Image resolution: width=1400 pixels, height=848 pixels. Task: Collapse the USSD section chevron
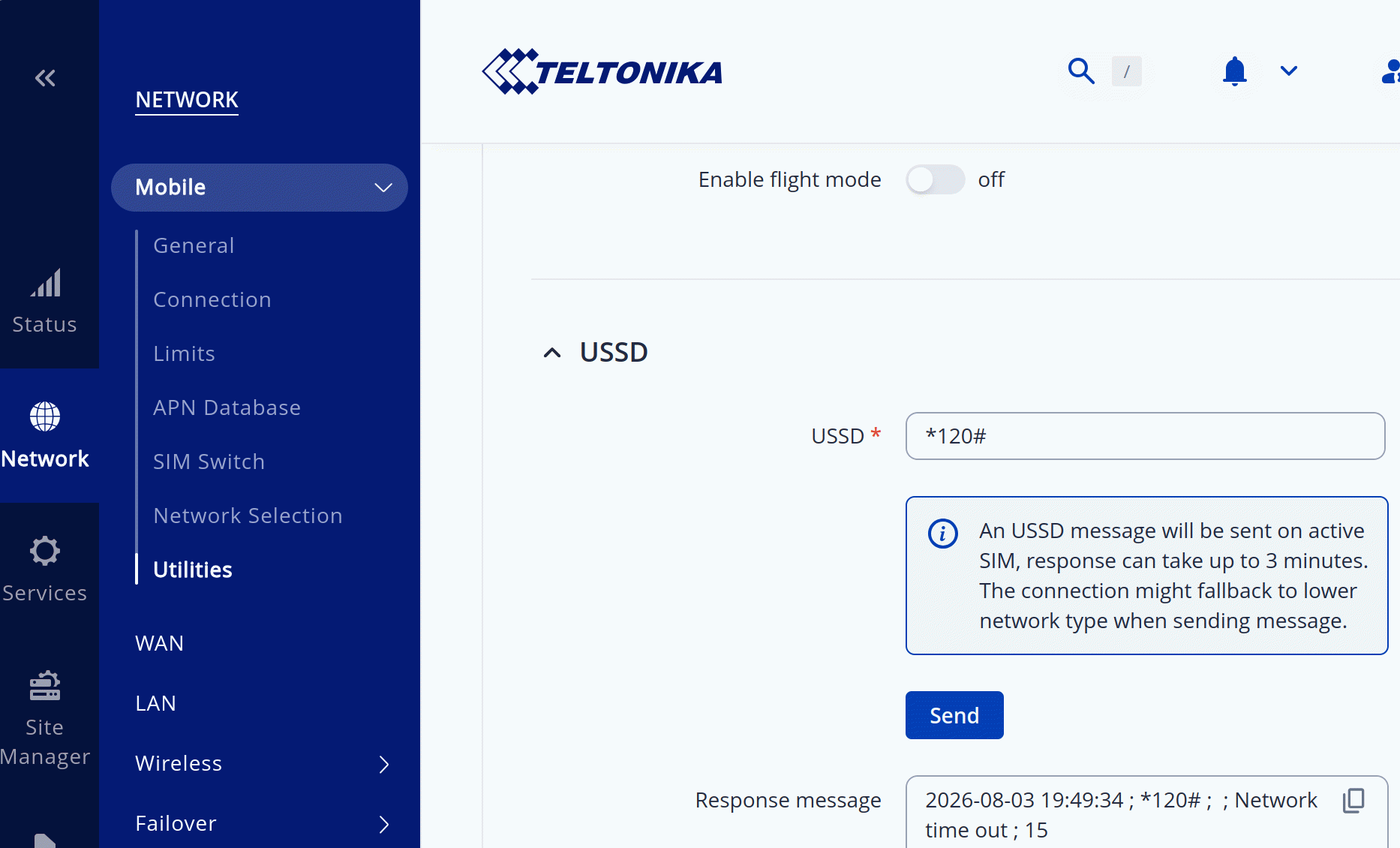[x=552, y=353]
